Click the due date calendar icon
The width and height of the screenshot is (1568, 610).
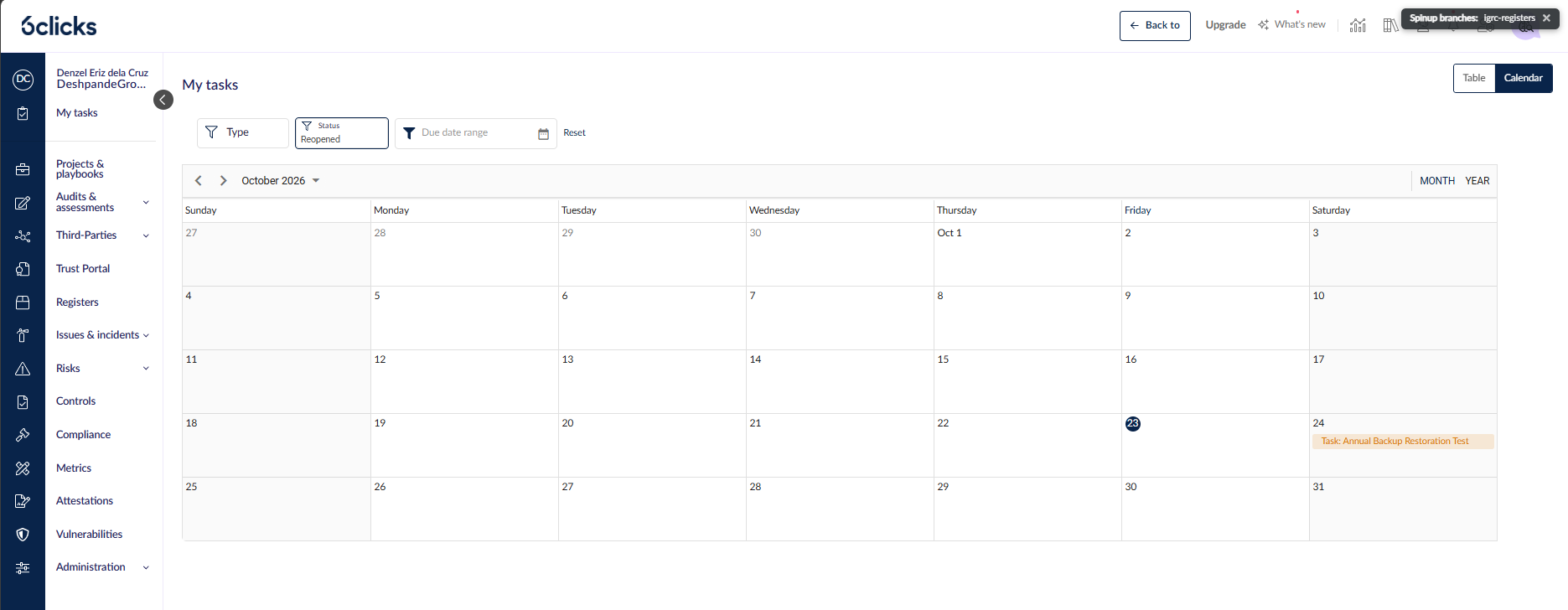543,133
